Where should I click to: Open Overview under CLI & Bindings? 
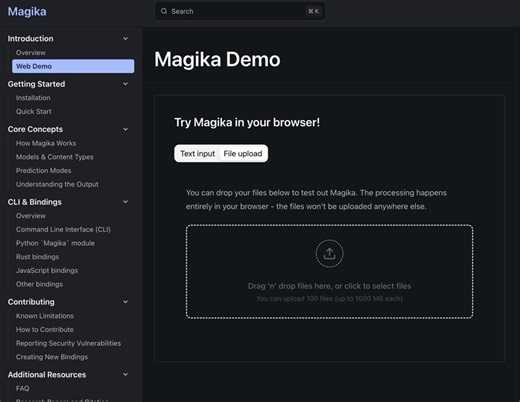point(31,216)
